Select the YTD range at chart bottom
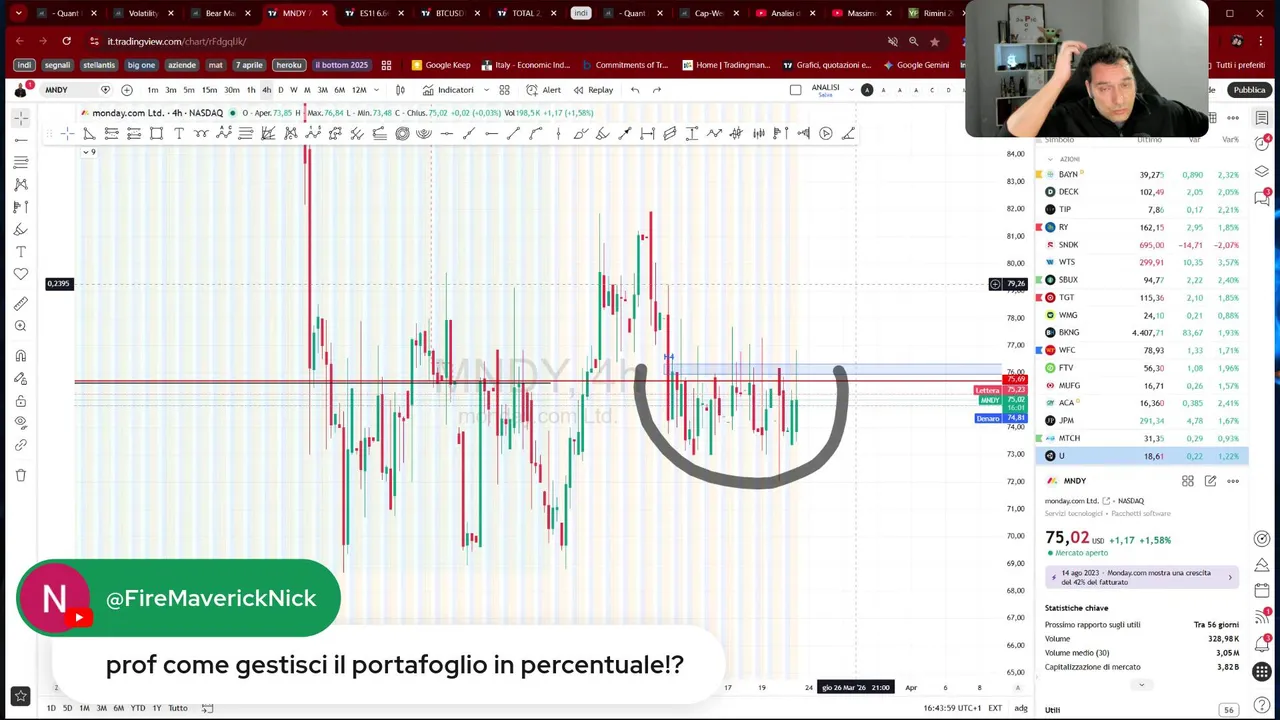 point(138,708)
